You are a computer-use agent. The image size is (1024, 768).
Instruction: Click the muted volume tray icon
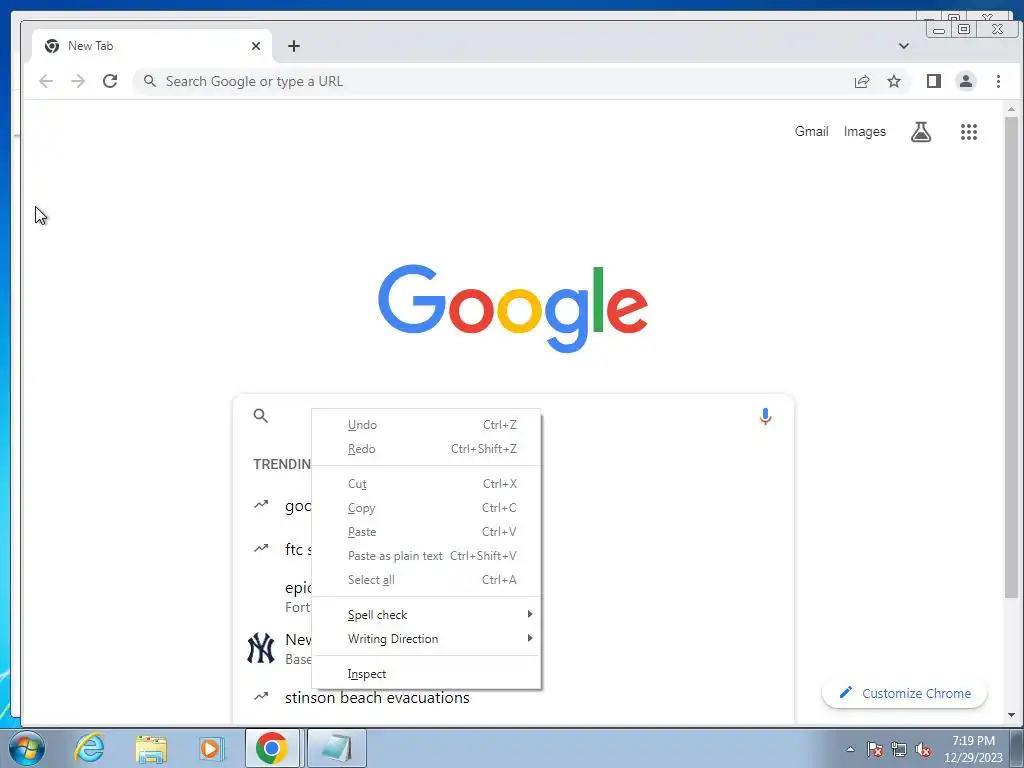click(923, 749)
